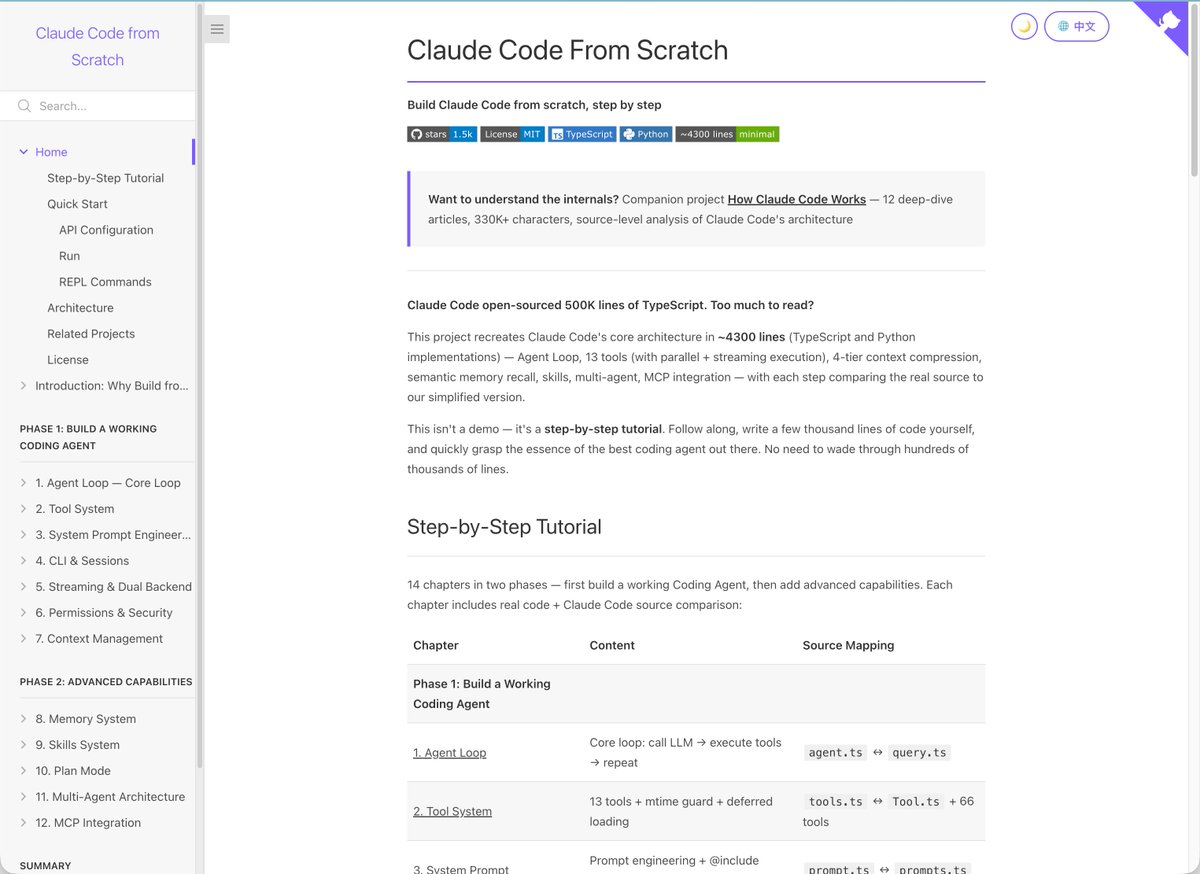Expand the 12. MCP Integration chapter
Viewport: 1200px width, 874px height.
pos(24,823)
